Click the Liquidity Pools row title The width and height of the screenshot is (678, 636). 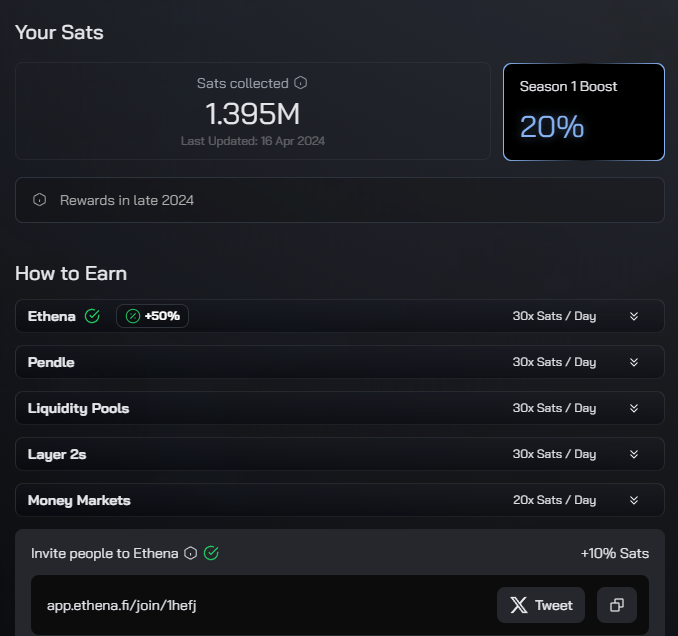point(78,409)
